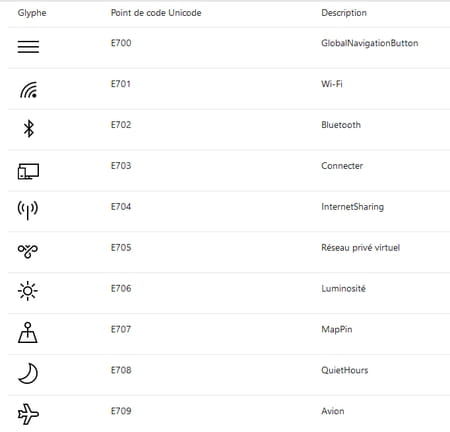450x432 pixels.
Task: Click the GlobalNavigationButton description text
Action: coord(370,43)
